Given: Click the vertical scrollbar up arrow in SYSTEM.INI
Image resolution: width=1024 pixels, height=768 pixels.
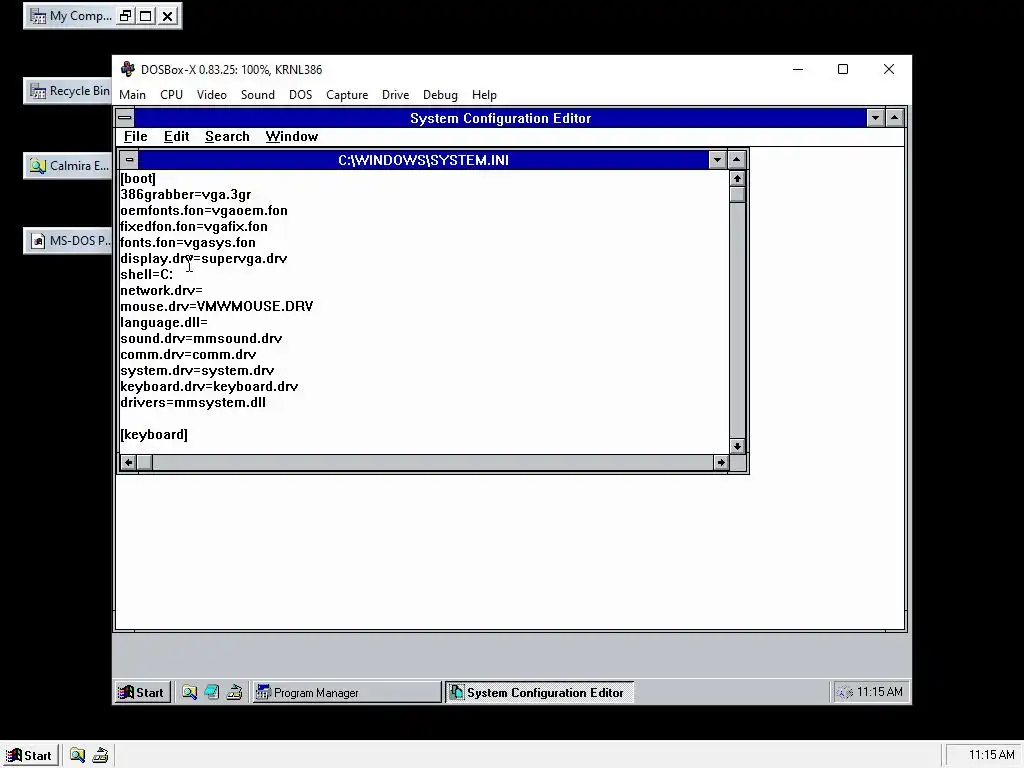Looking at the screenshot, I should click(x=737, y=178).
